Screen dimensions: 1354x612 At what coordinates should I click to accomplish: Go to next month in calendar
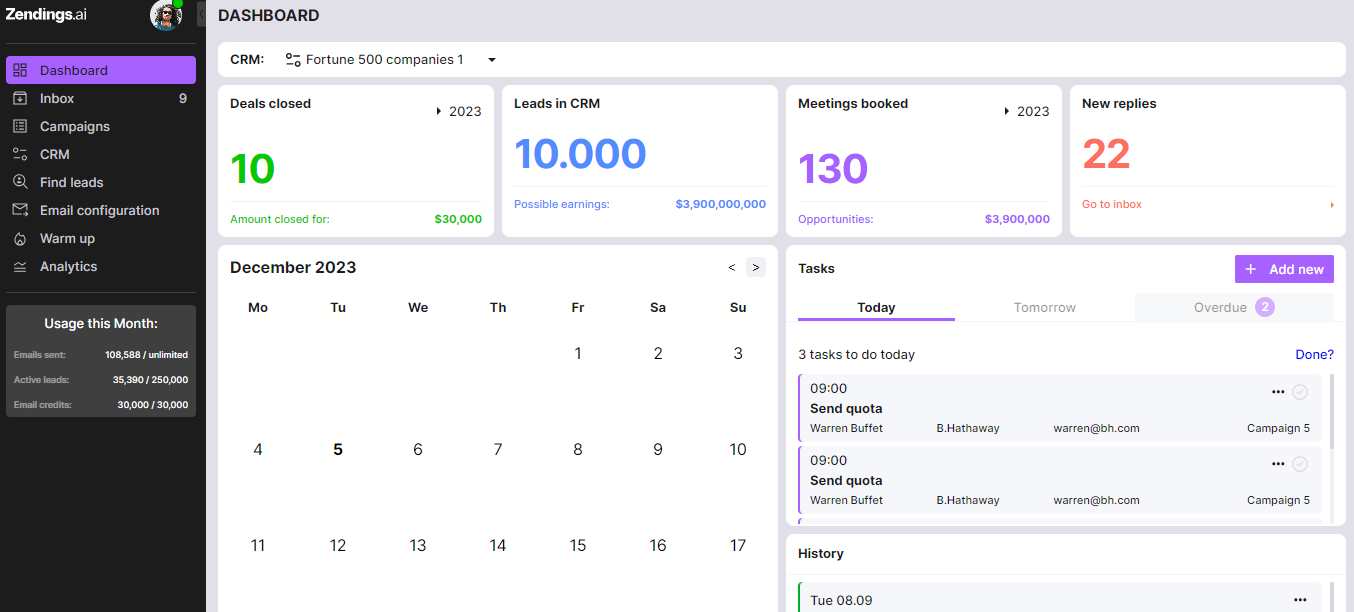[x=756, y=267]
